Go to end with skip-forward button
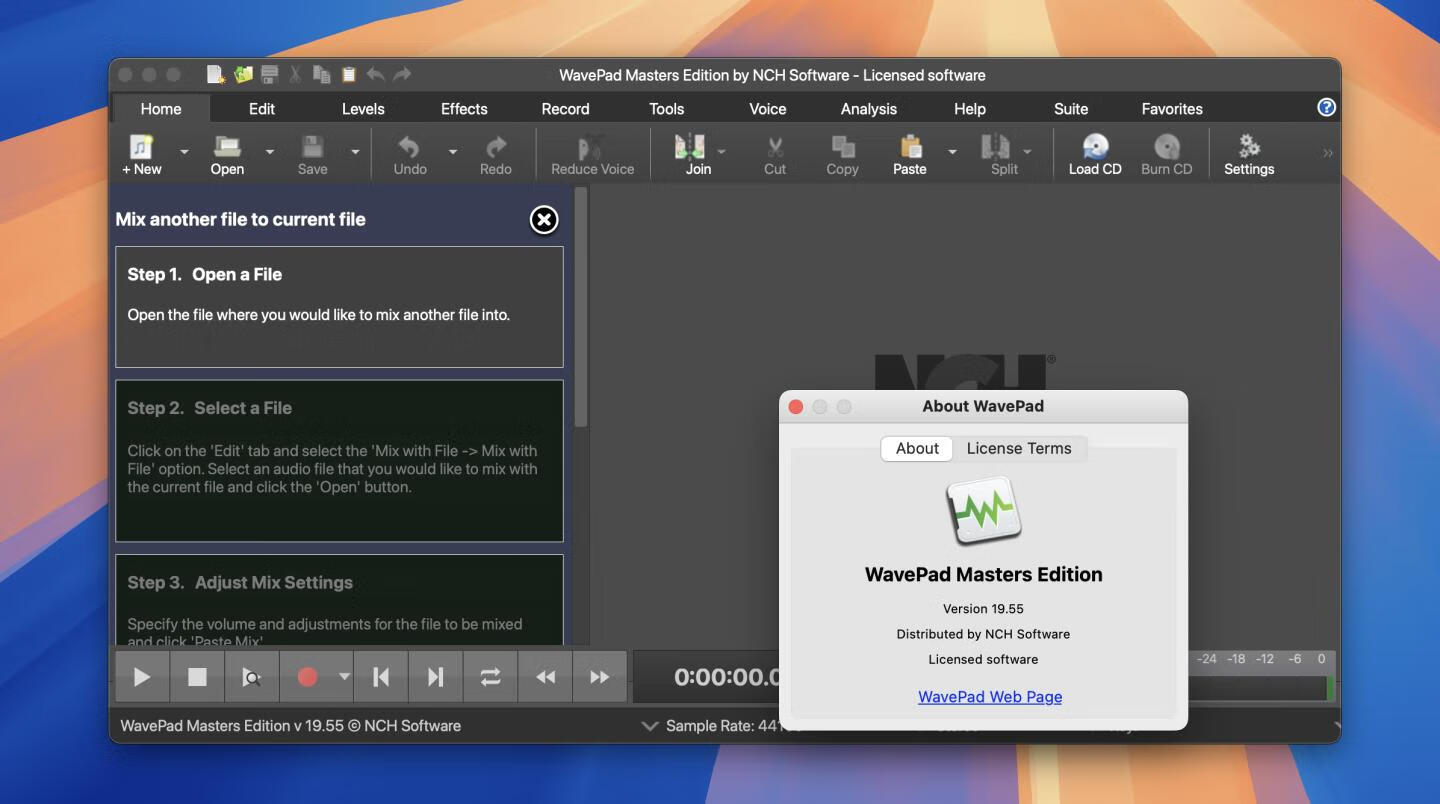The width and height of the screenshot is (1440, 804). (435, 677)
